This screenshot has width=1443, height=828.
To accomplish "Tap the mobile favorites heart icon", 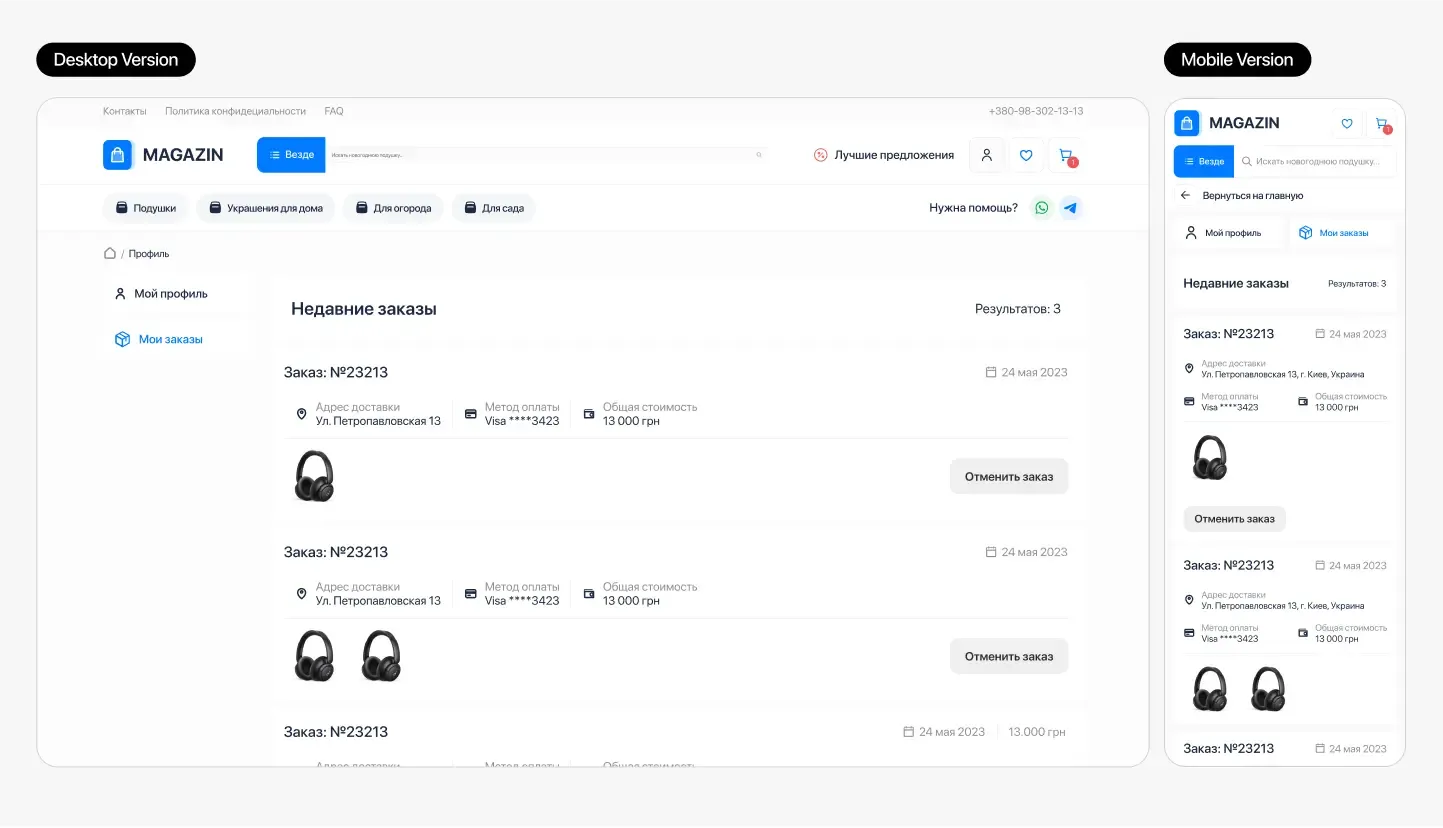I will pyautogui.click(x=1347, y=124).
